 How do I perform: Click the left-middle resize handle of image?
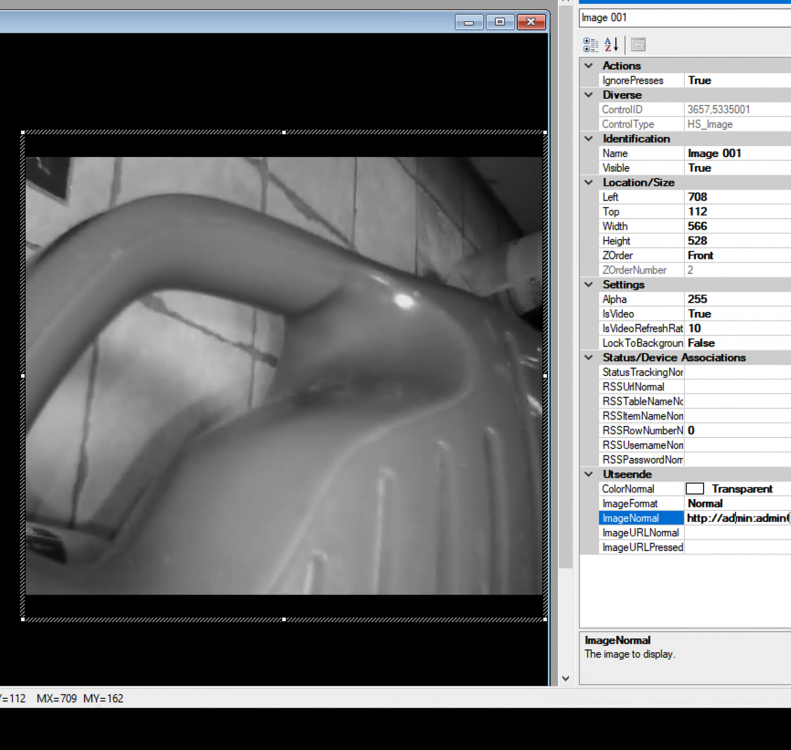tap(23, 375)
